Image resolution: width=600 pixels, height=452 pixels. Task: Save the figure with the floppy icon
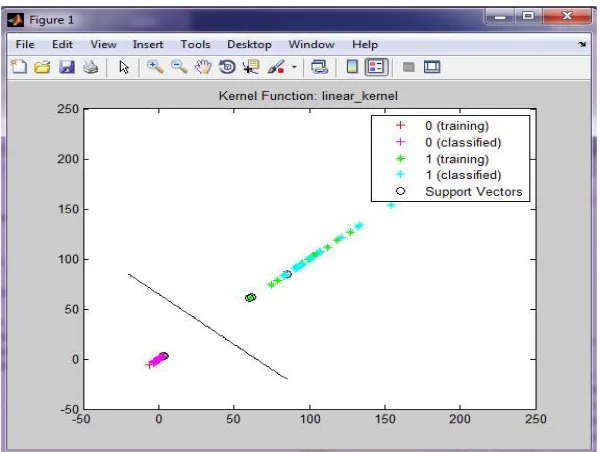[x=67, y=67]
